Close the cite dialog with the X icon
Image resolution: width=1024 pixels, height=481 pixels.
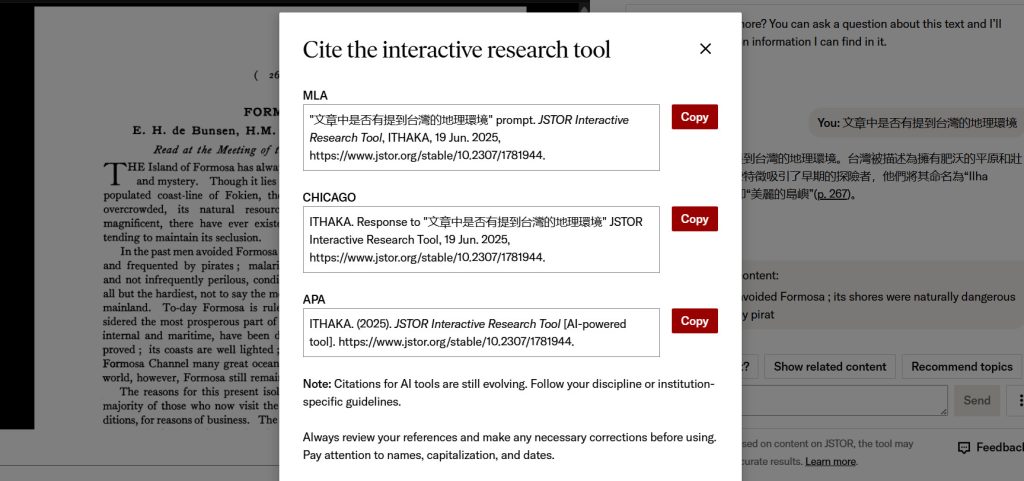click(705, 49)
